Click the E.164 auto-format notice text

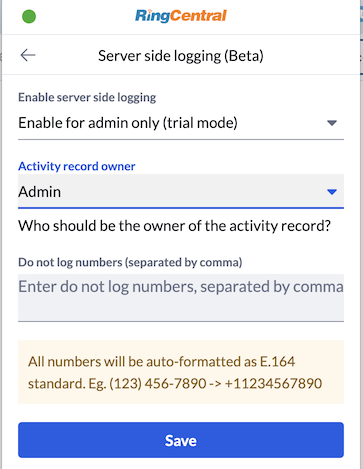(x=175, y=372)
